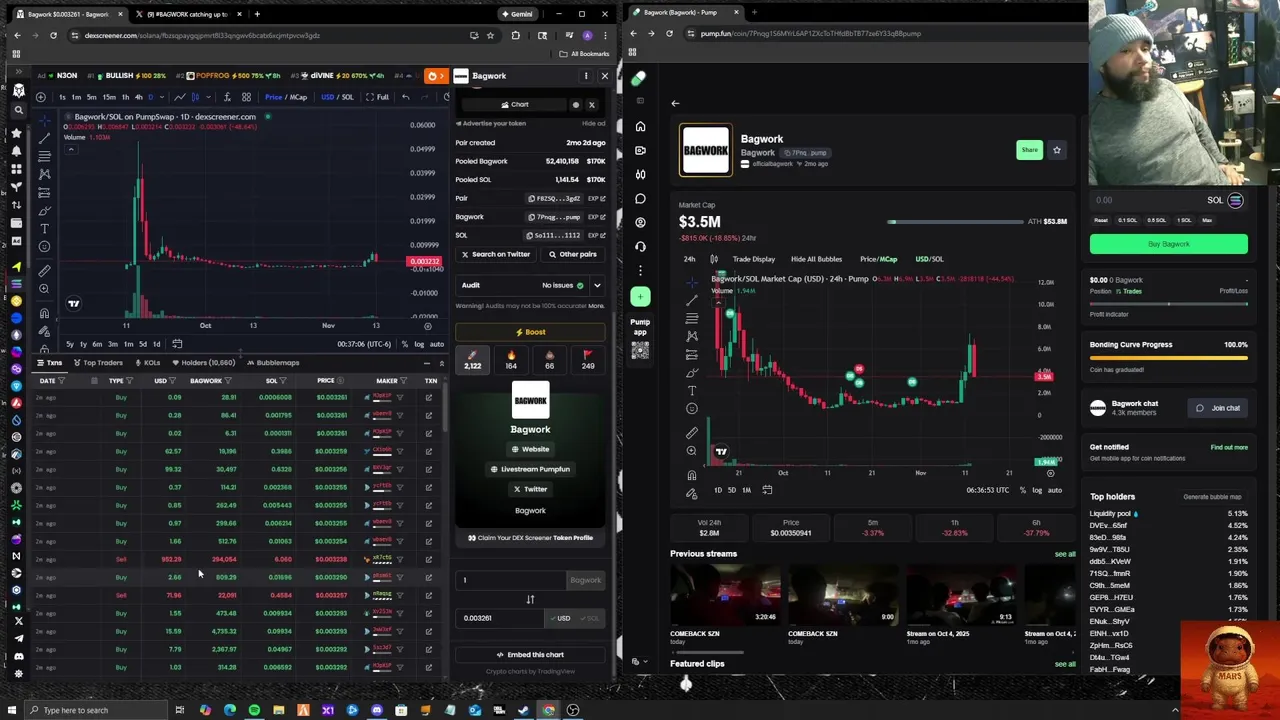Screen dimensions: 1280x720
Task: Switch to the Bubblemaps tab
Action: (273, 363)
